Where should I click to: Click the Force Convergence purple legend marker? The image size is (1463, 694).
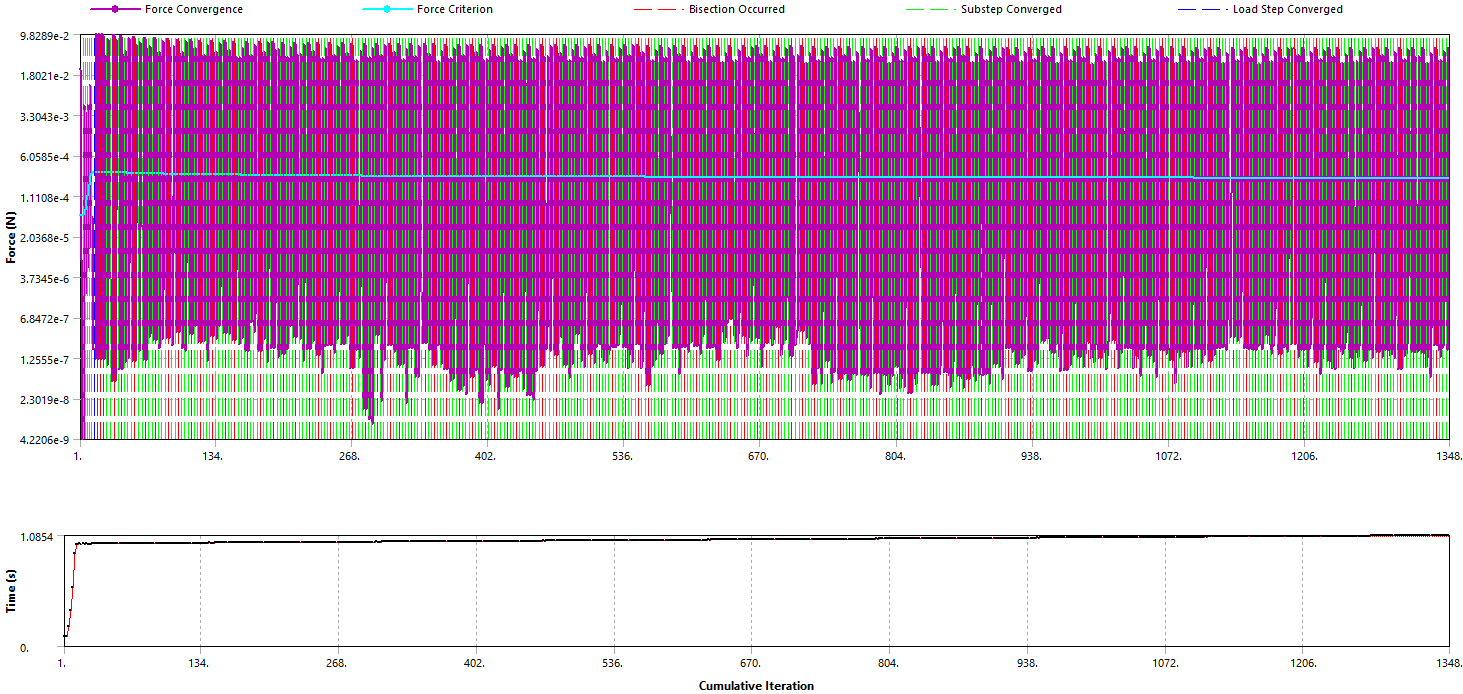115,9
